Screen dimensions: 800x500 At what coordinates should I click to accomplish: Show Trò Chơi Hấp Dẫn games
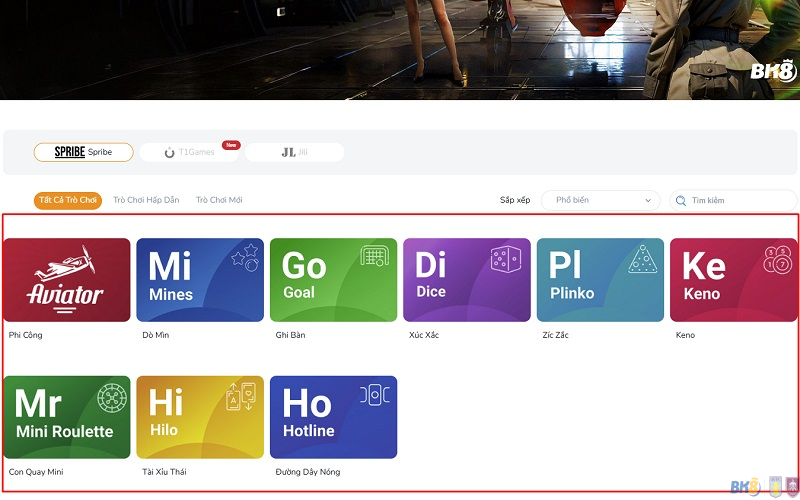(146, 200)
